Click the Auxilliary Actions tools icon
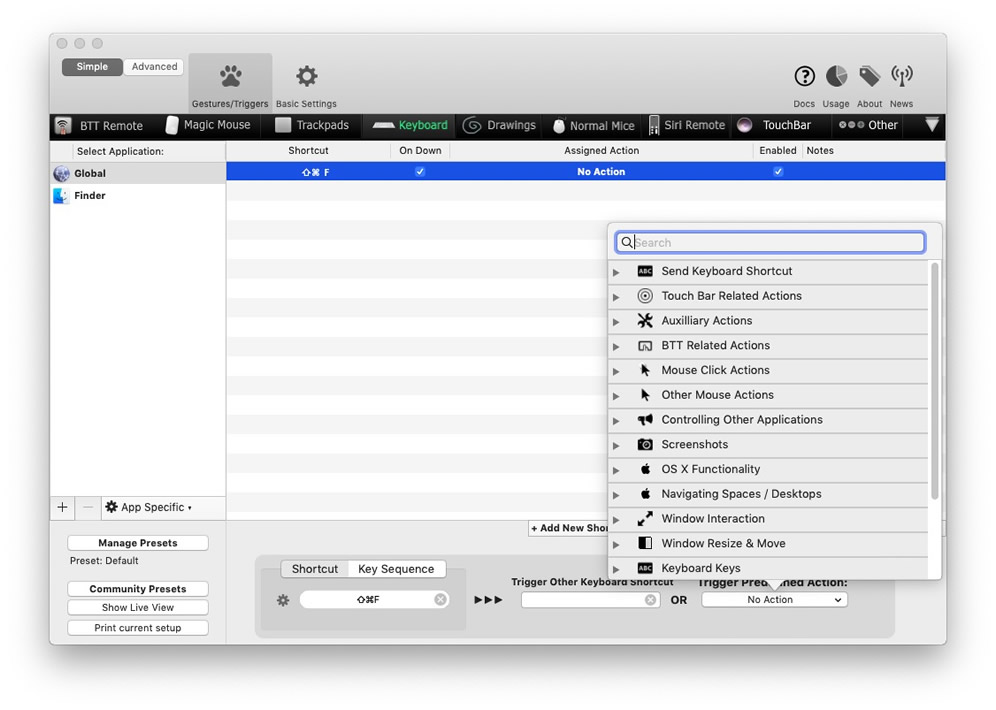The height and width of the screenshot is (710, 996). tap(645, 321)
